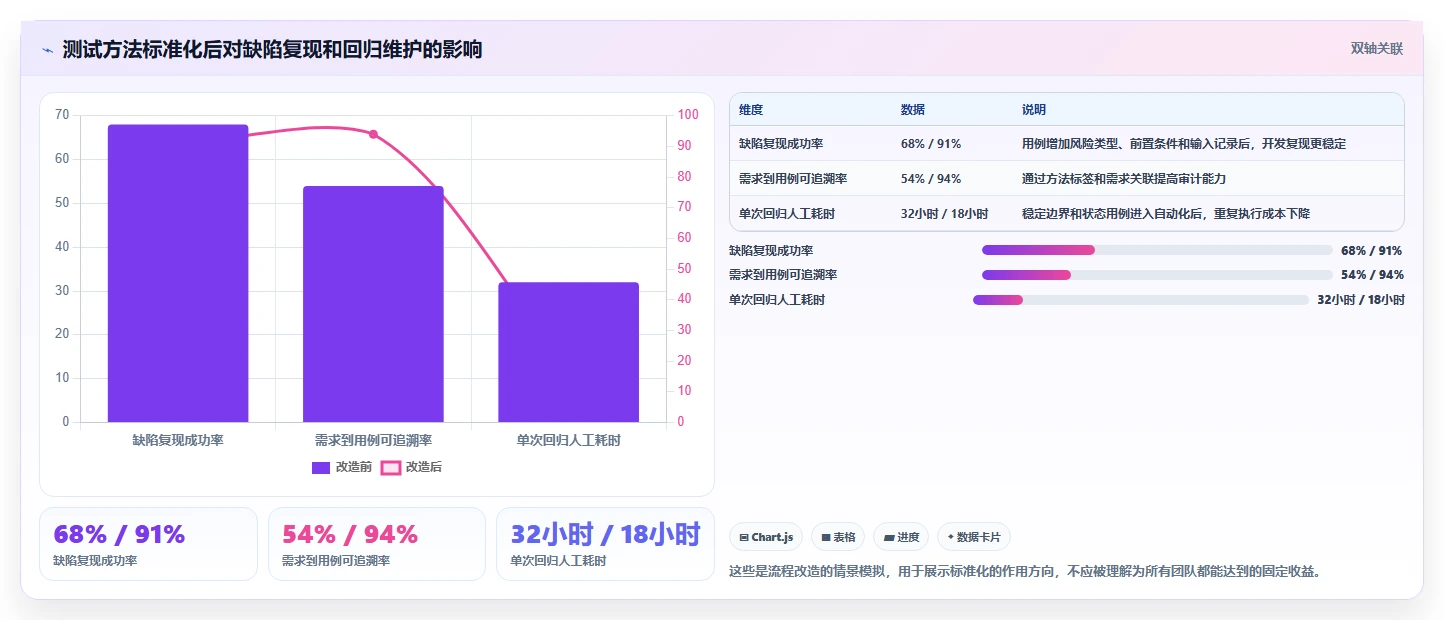Click the purple bar for 需求到用例可追溯率
This screenshot has height=620, width=1444.
point(373,304)
